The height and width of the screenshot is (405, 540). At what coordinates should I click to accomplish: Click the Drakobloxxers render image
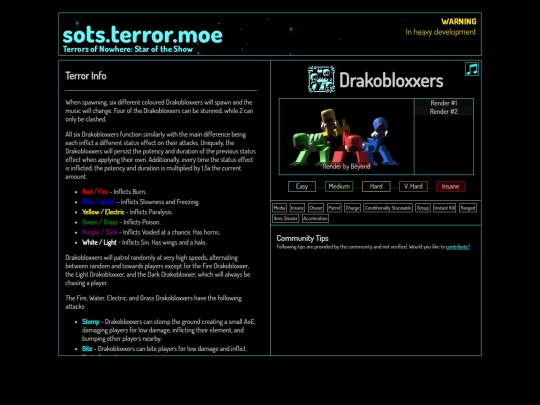point(346,137)
